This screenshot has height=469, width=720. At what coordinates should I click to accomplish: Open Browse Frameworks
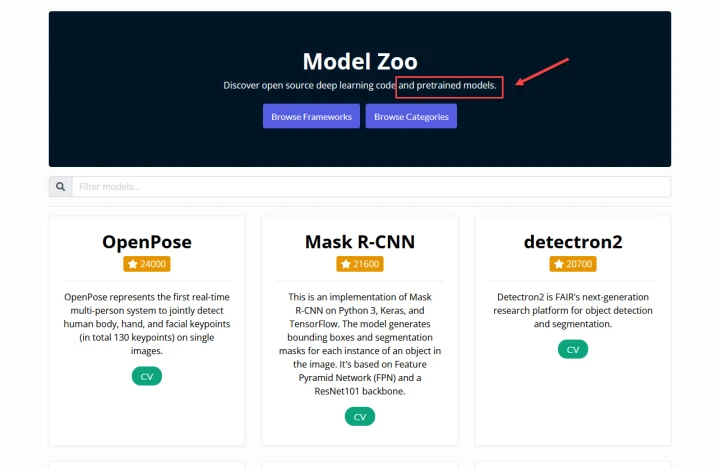pos(311,116)
